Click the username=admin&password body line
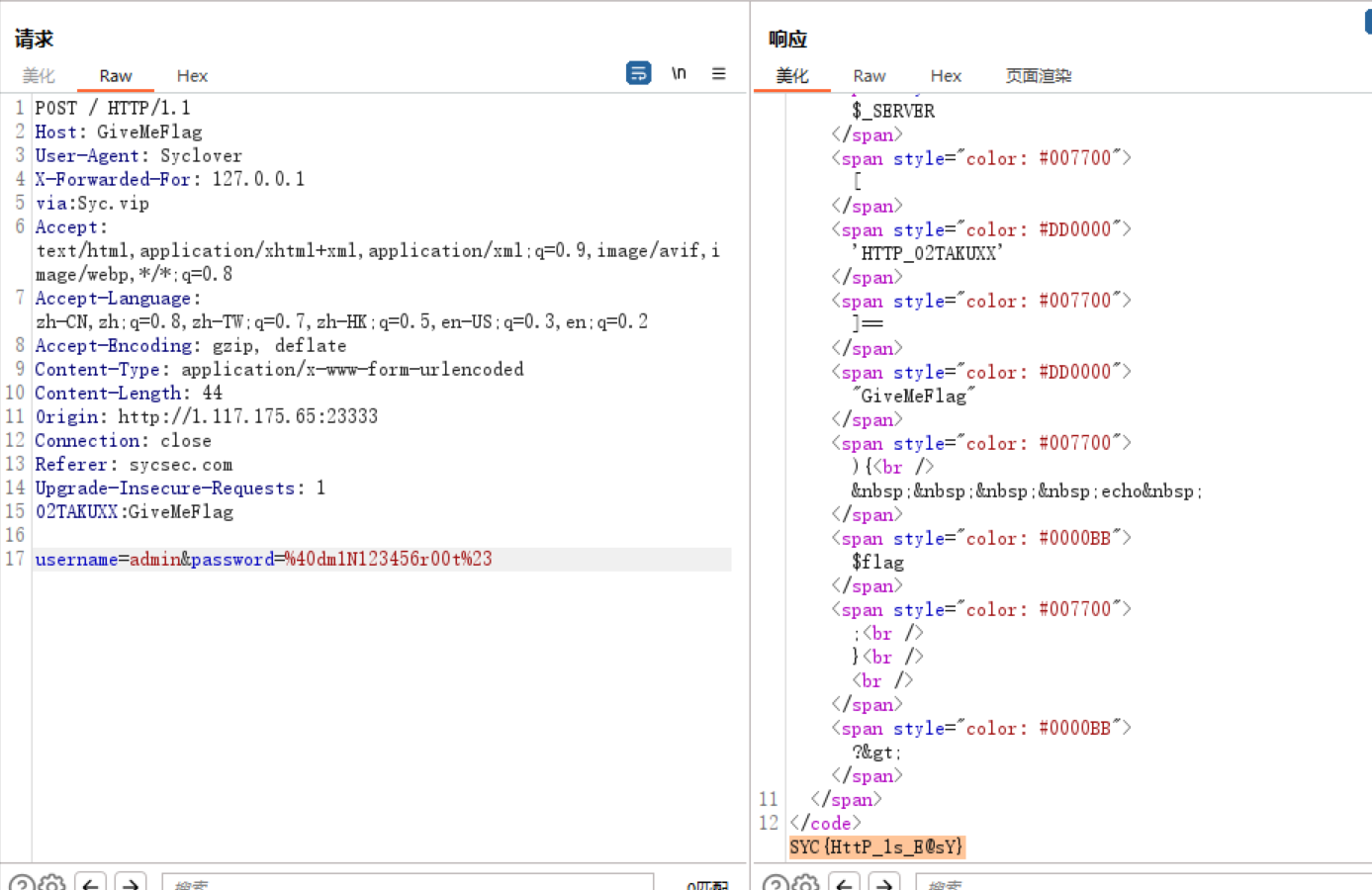 point(263,559)
